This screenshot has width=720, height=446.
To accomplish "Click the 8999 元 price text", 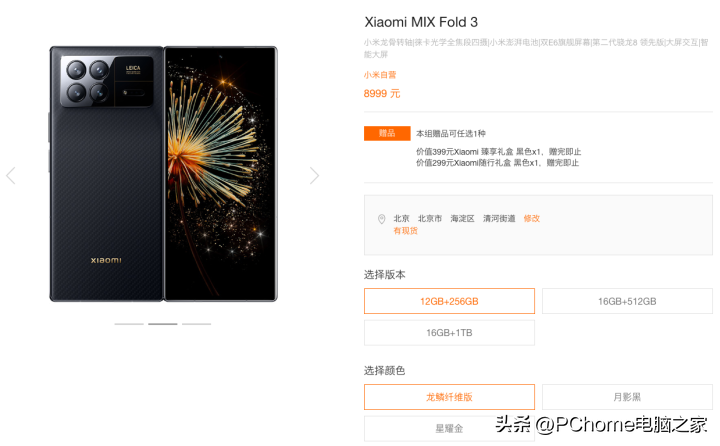I will click(x=382, y=94).
